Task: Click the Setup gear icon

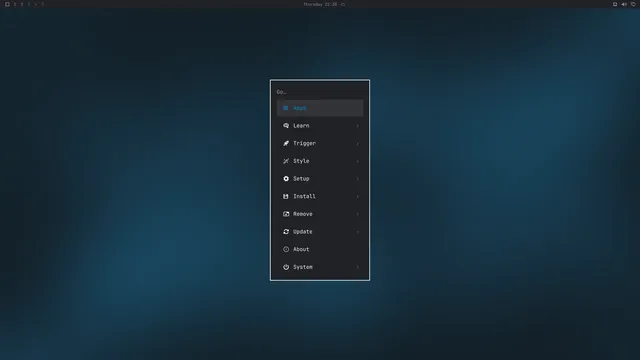Action: (286, 179)
